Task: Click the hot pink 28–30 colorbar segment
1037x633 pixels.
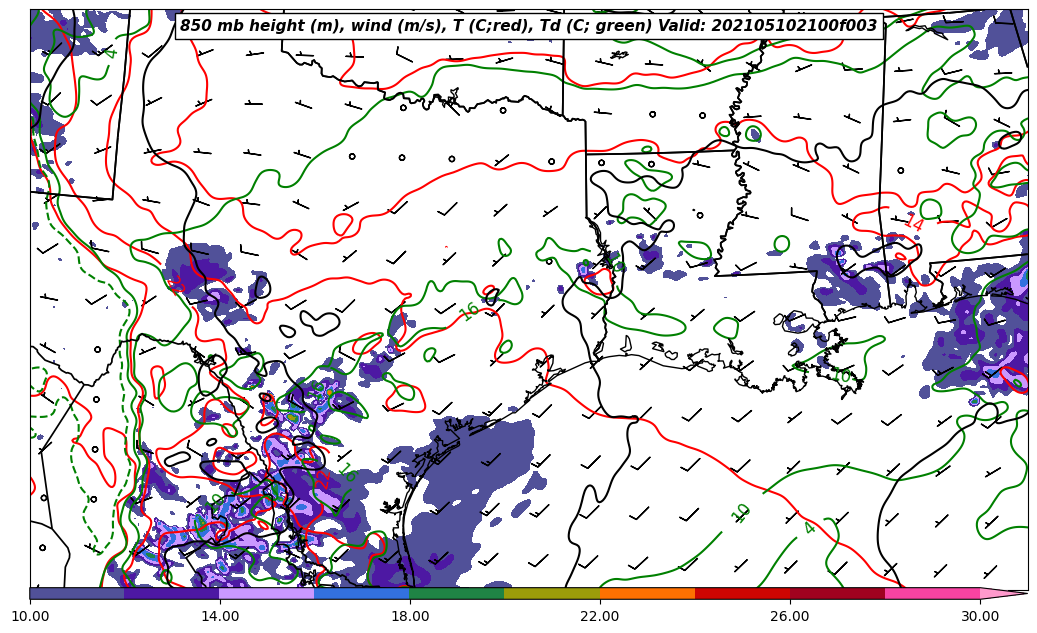Action: tap(931, 593)
